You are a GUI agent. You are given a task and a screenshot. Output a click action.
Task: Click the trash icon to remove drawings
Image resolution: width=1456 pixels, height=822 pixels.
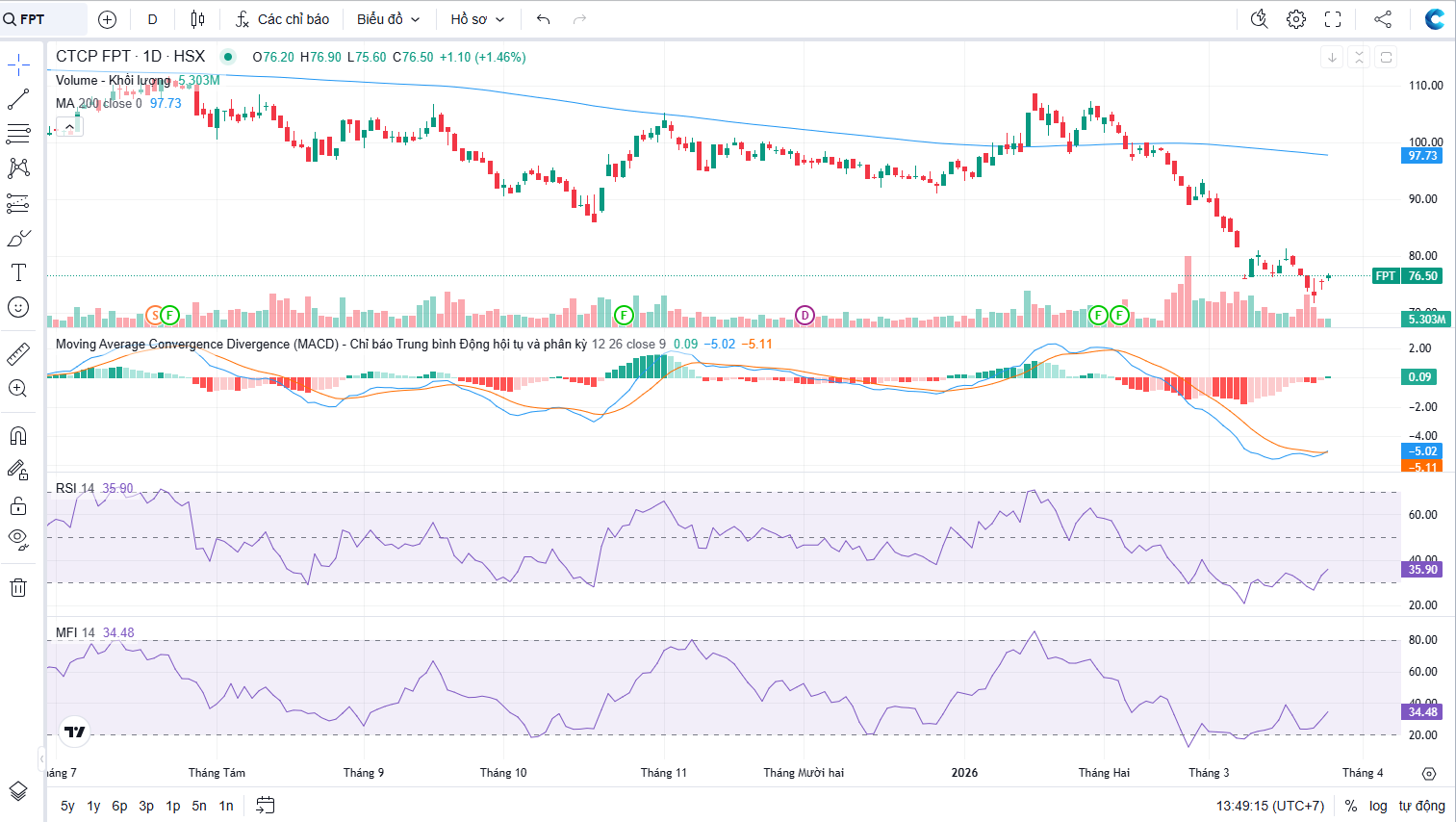point(18,587)
